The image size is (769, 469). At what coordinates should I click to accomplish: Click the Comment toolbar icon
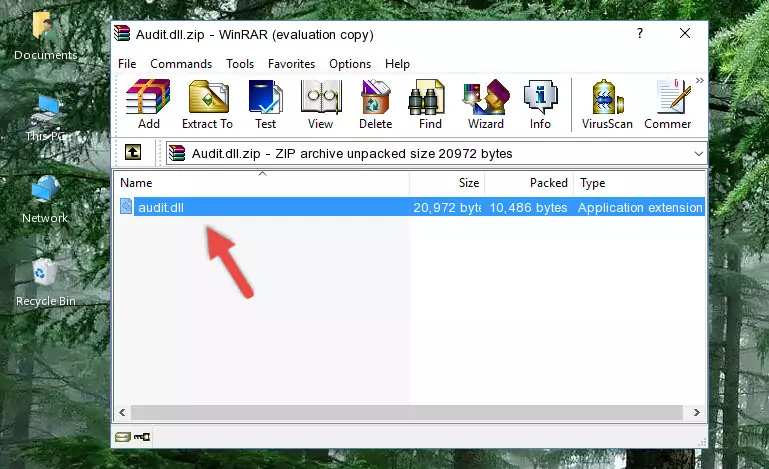point(668,104)
